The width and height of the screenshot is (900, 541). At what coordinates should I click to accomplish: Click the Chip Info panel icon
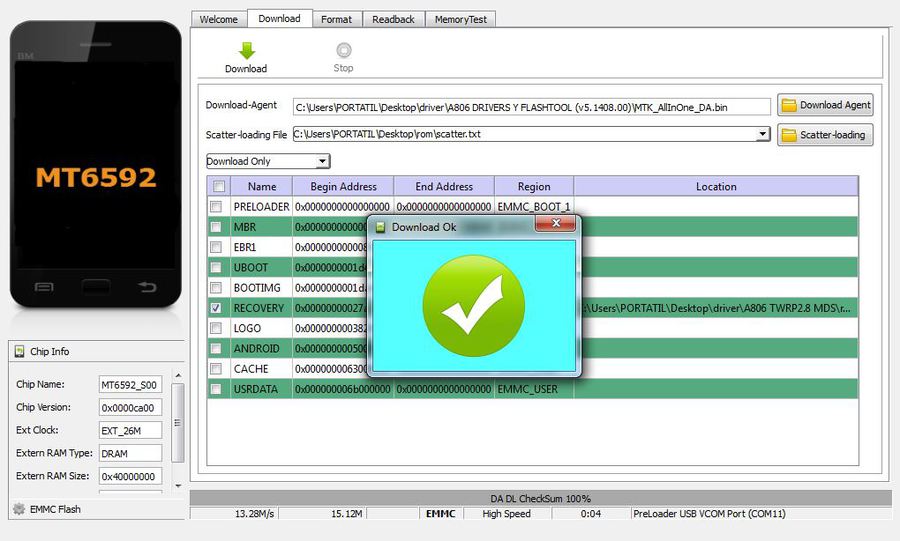tap(20, 351)
